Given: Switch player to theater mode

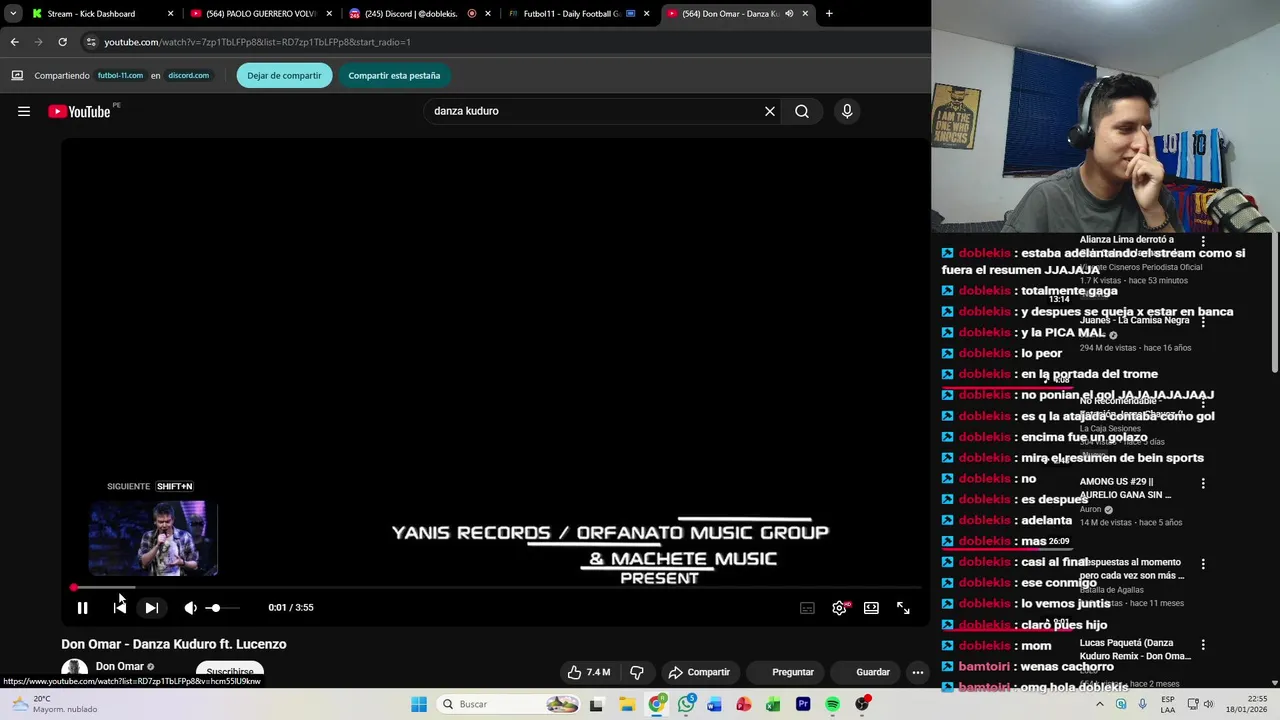Looking at the screenshot, I should pos(871,607).
